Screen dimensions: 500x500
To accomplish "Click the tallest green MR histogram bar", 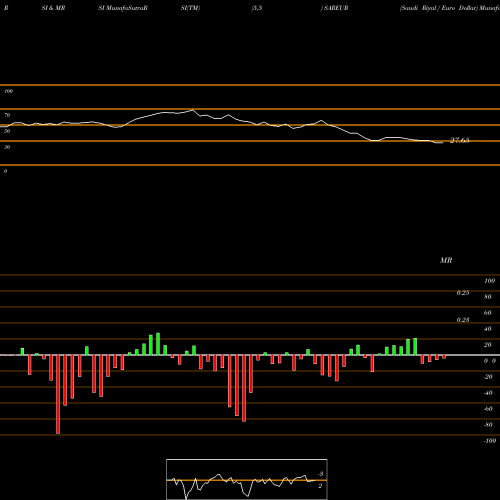I will click(158, 344).
